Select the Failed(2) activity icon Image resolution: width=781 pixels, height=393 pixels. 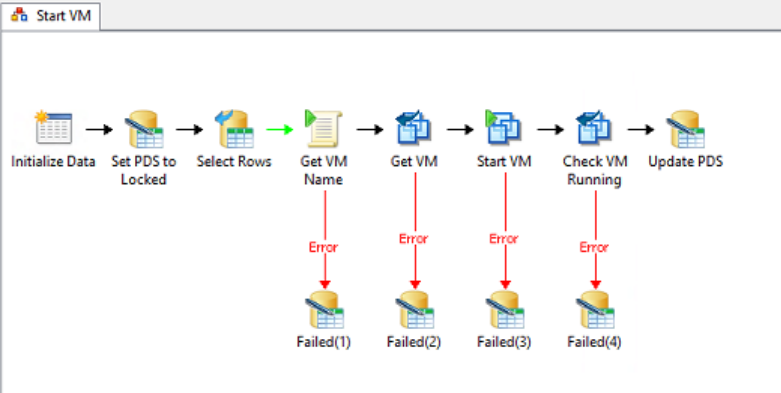(x=414, y=310)
